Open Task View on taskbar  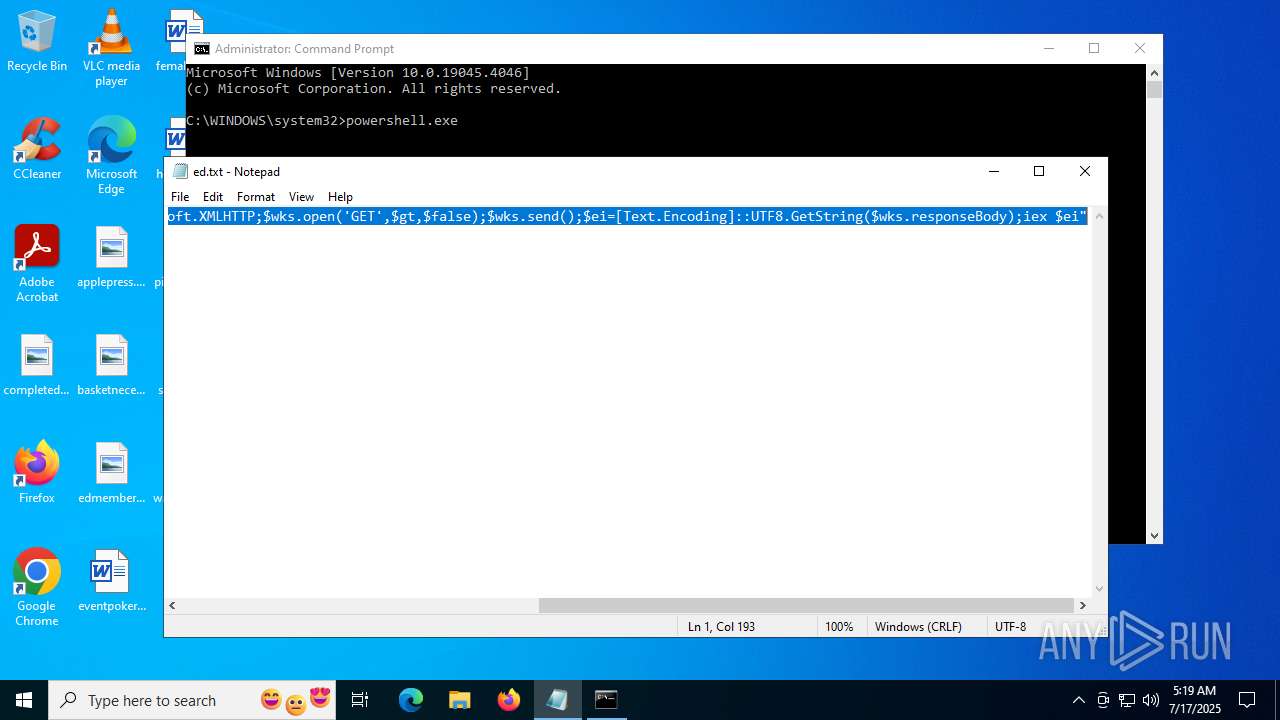(x=360, y=700)
